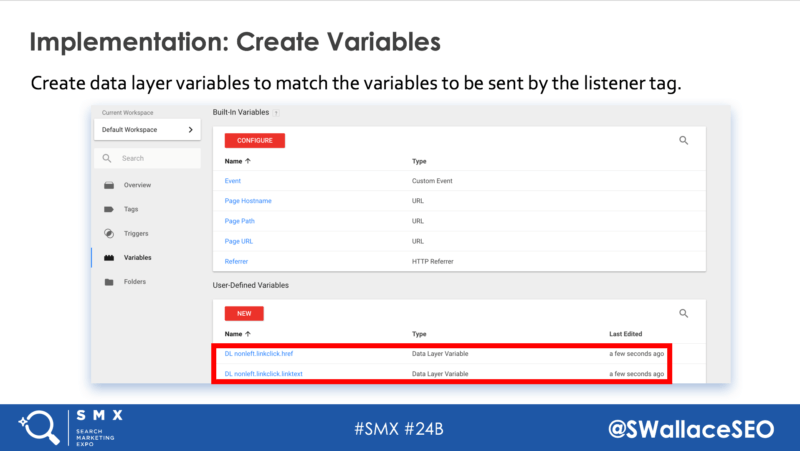The image size is (800, 451).
Task: Click the Overview icon in sidebar
Action: (109, 185)
